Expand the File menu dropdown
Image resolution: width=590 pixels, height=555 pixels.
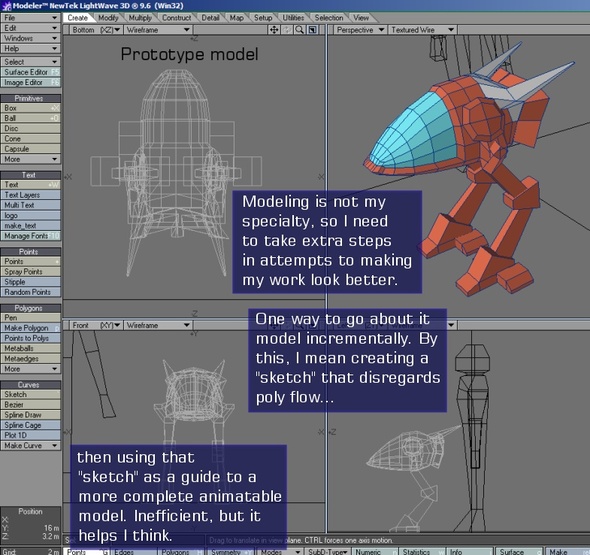click(x=30, y=18)
